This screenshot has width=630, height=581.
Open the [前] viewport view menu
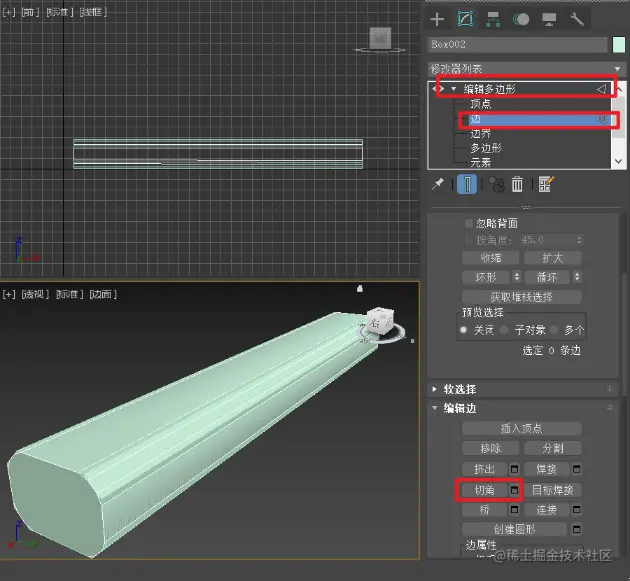point(31,12)
